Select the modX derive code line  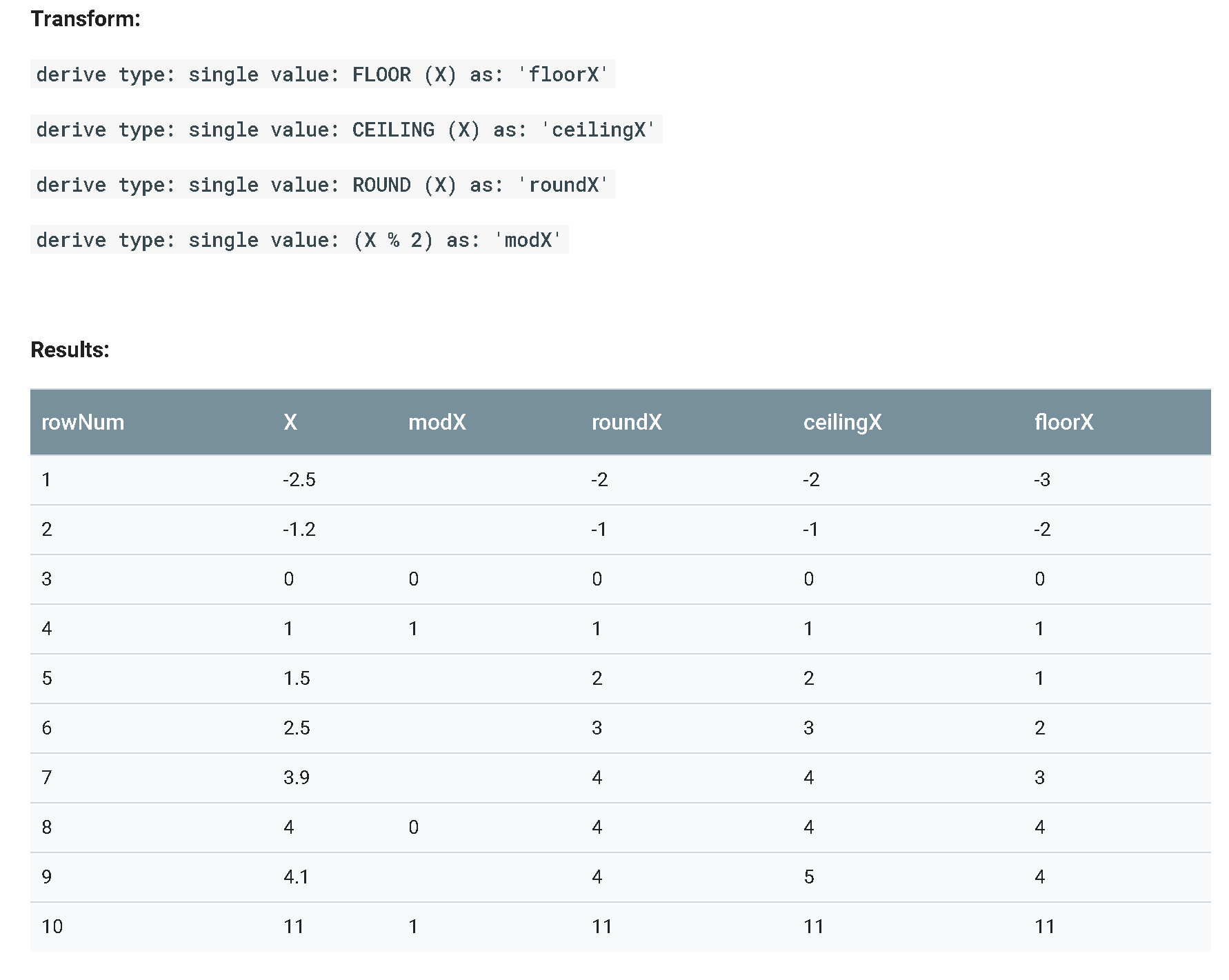click(x=299, y=240)
